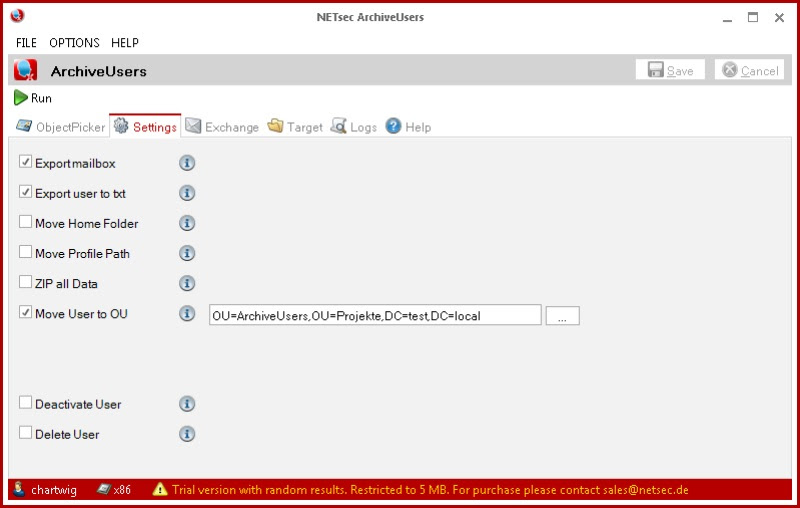800x508 pixels.
Task: Open the OPTIONS menu
Action: [74, 43]
